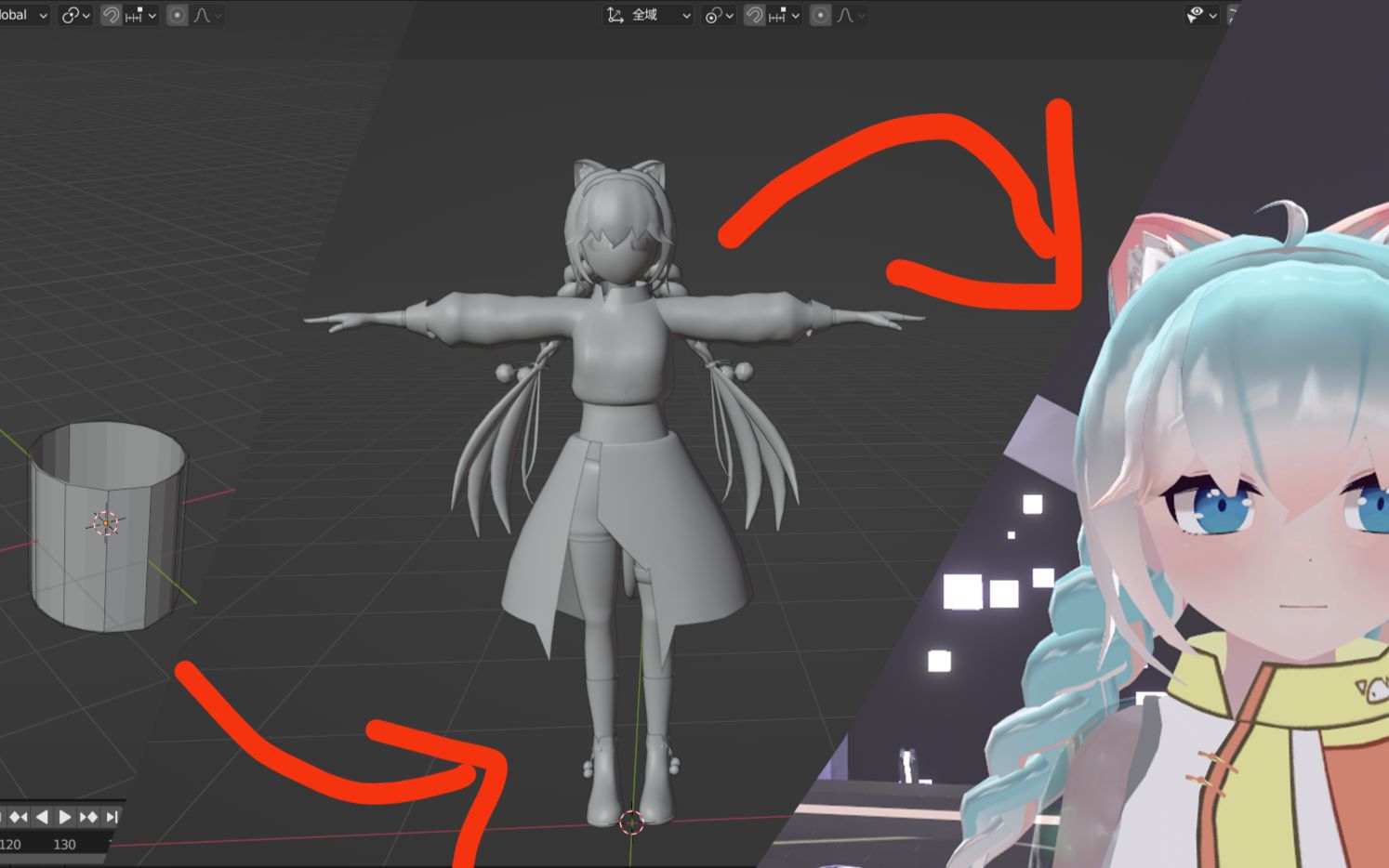Click the snap magnet icon in the right viewport header
Viewport: 1389px width, 868px height.
click(x=755, y=15)
